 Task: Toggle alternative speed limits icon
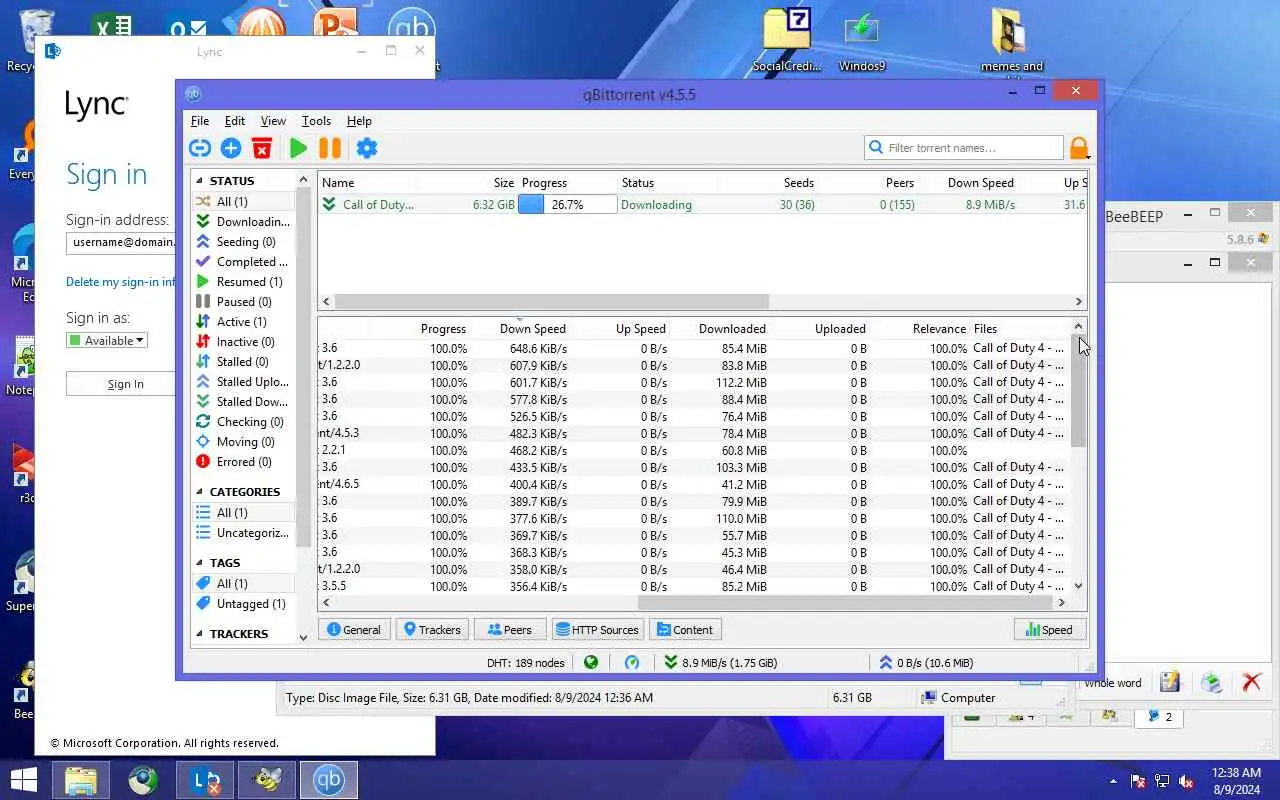pyautogui.click(x=632, y=662)
